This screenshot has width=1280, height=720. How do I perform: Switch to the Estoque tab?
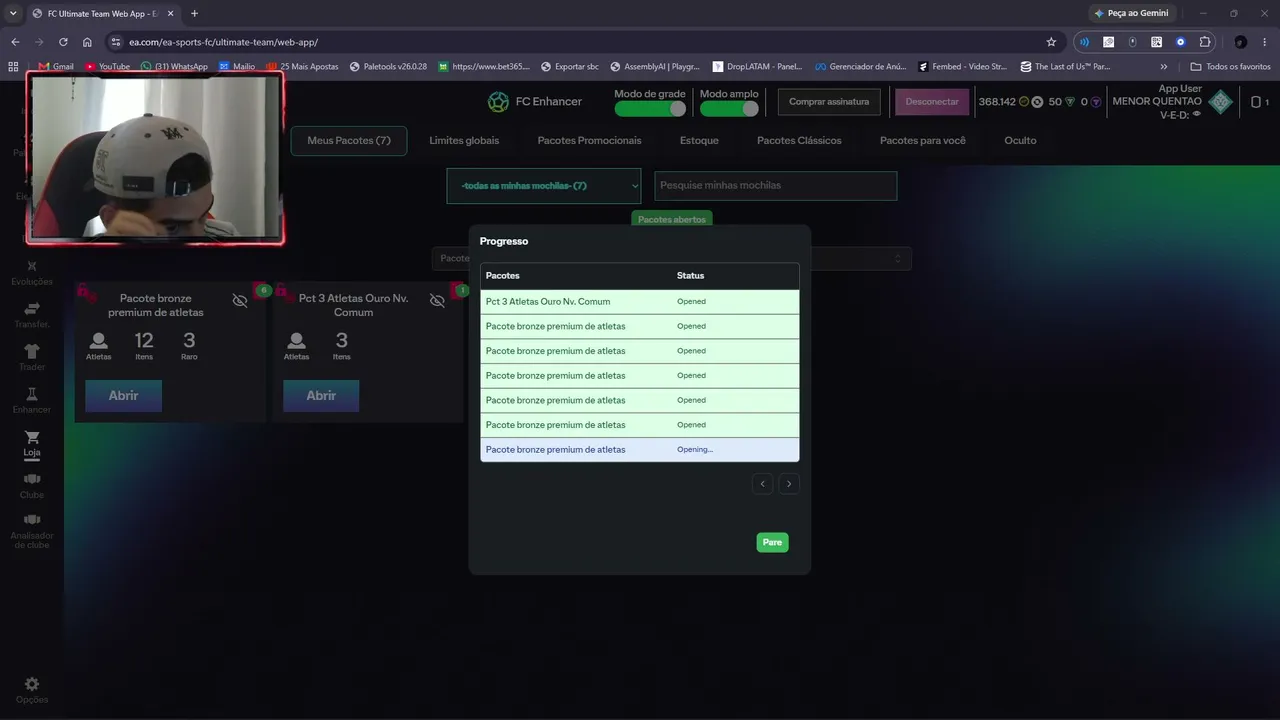coord(699,141)
